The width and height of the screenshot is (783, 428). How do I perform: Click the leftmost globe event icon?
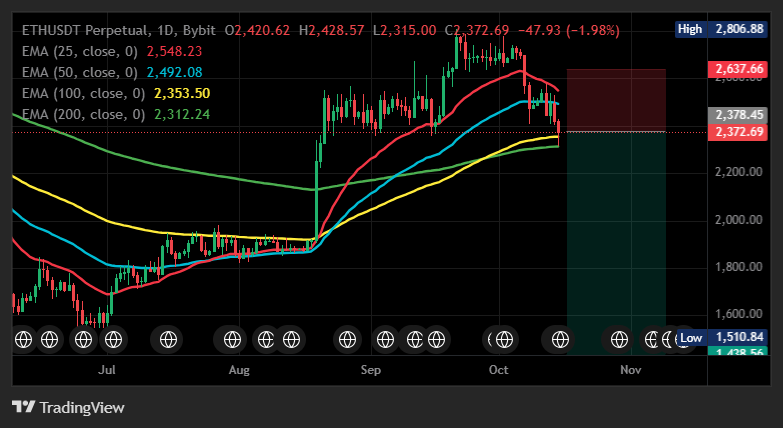click(x=23, y=340)
